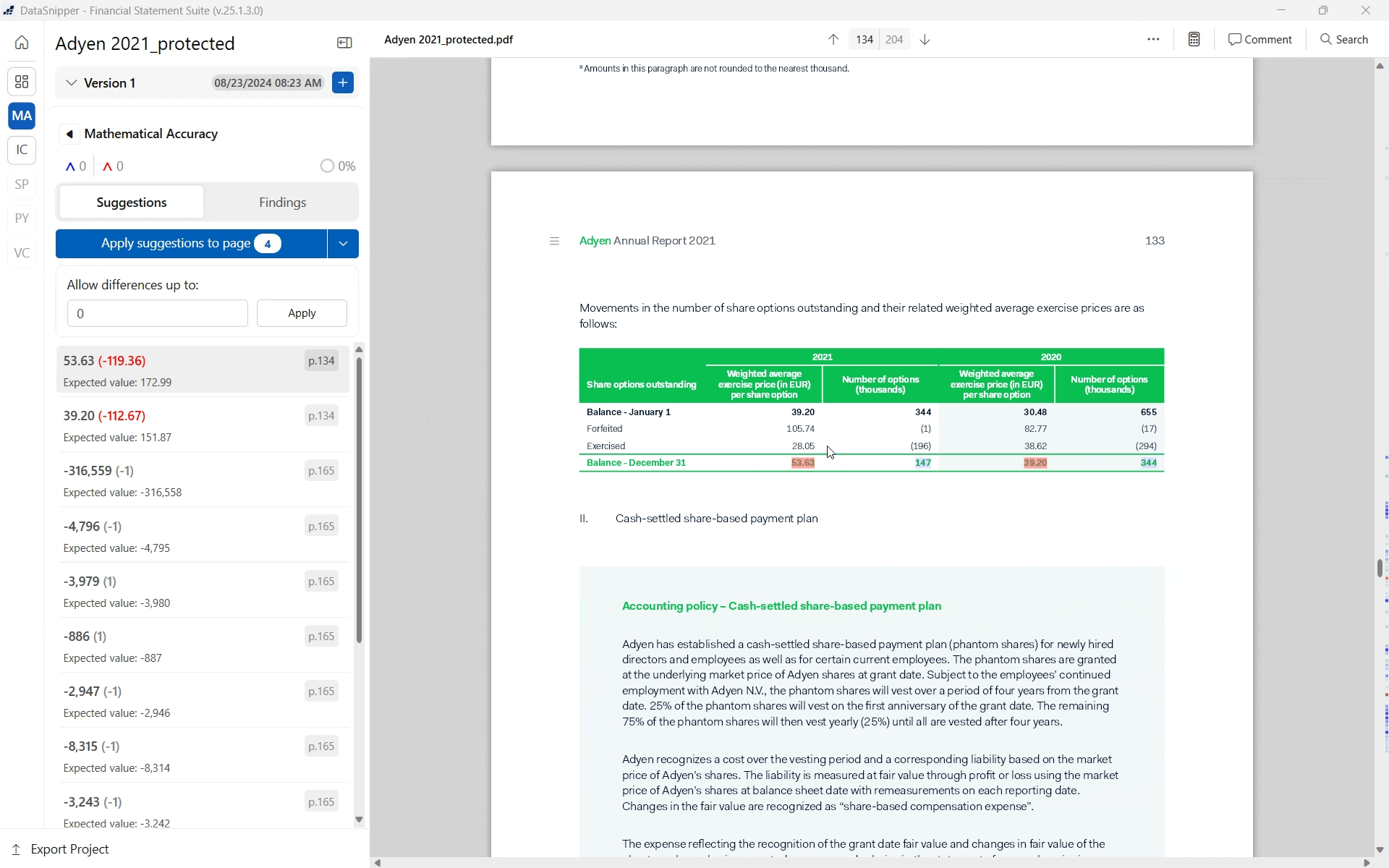This screenshot has height=868, width=1389.
Task: Click the more options ellipsis icon
Action: coord(1153,39)
